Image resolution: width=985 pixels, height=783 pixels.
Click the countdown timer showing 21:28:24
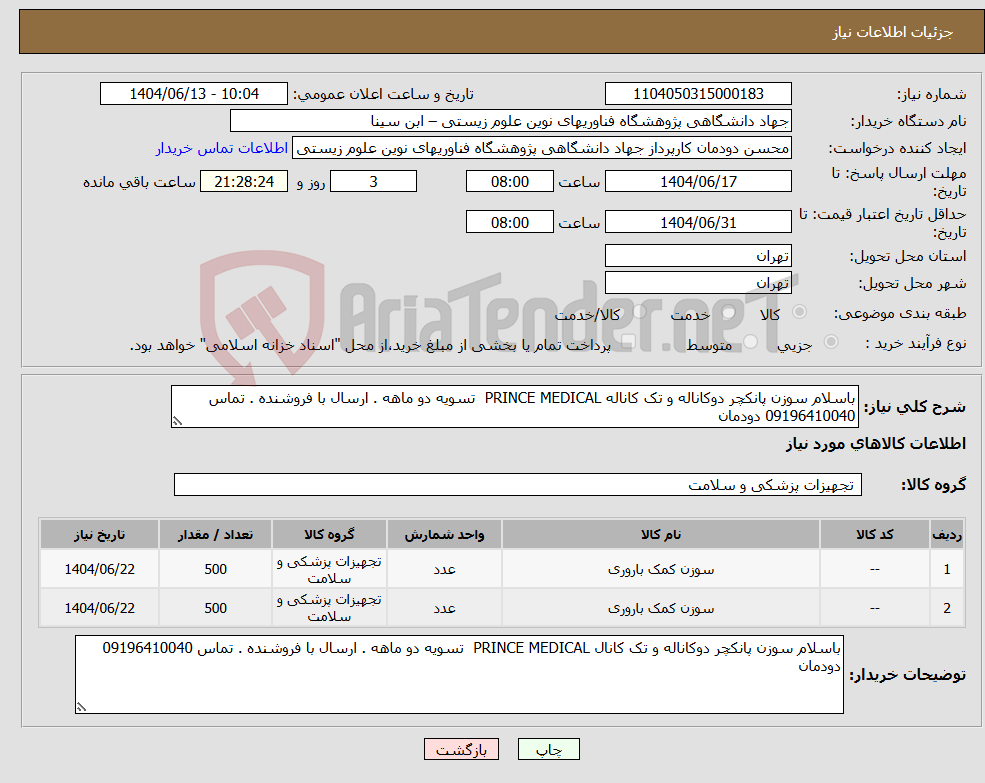pyautogui.click(x=243, y=181)
